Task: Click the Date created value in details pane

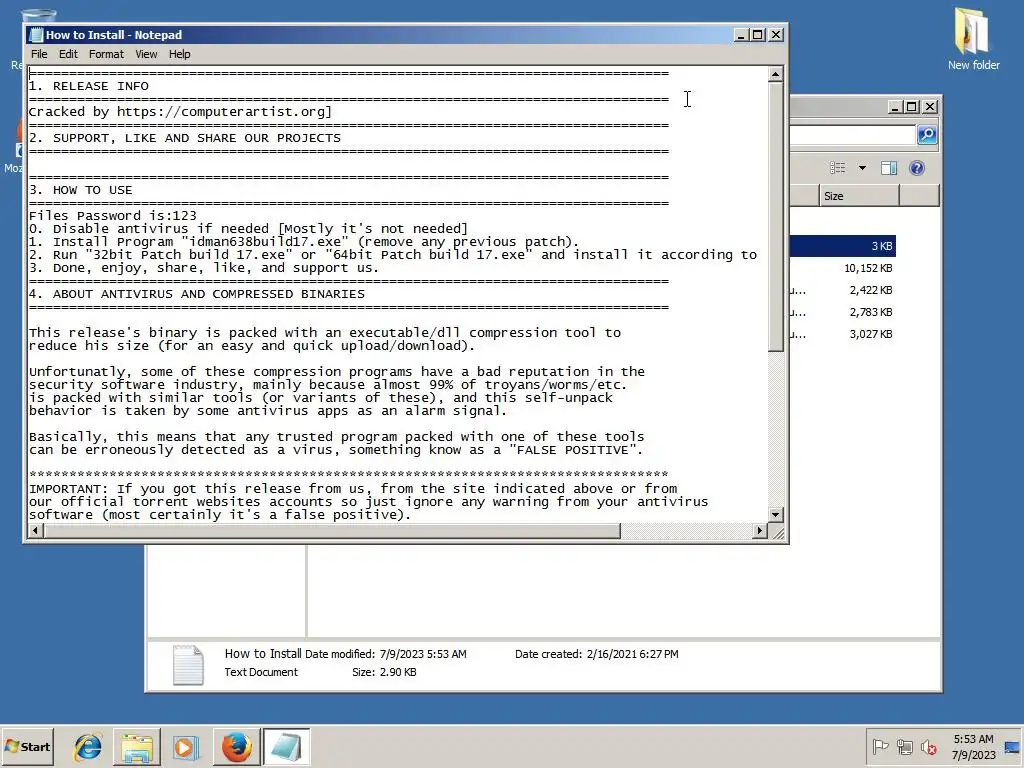Action: click(632, 654)
